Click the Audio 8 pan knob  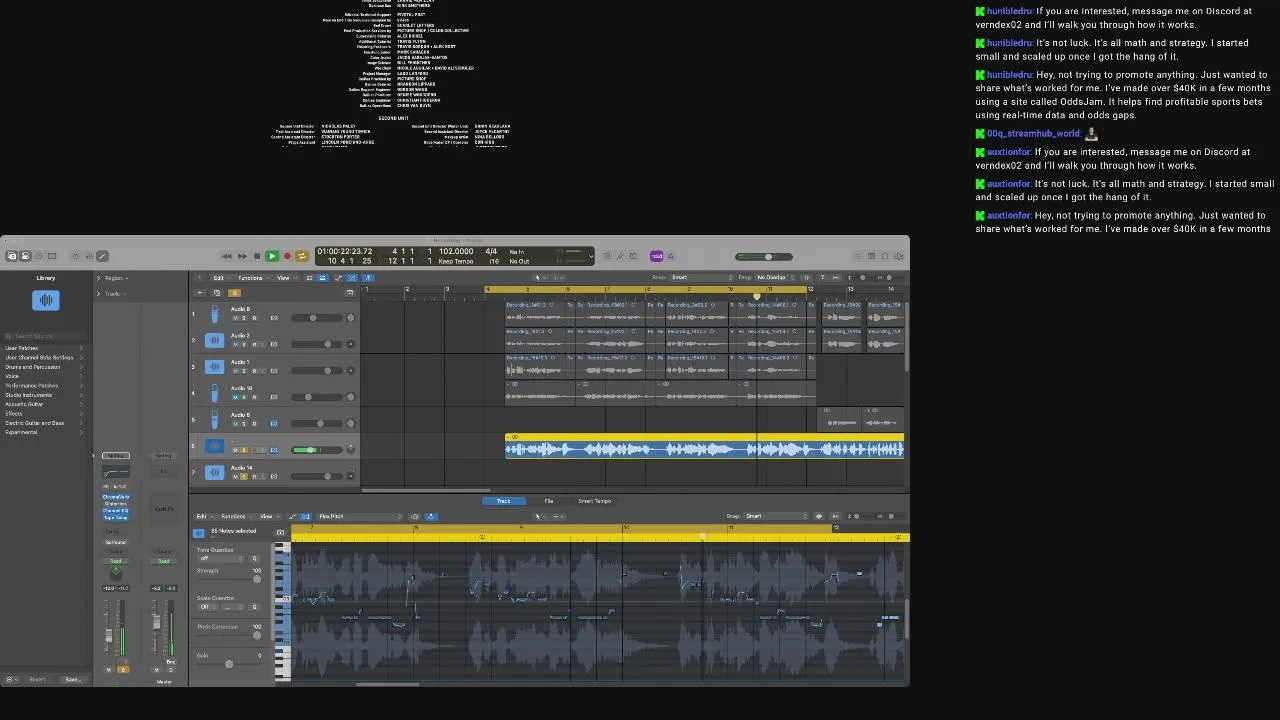(350, 318)
